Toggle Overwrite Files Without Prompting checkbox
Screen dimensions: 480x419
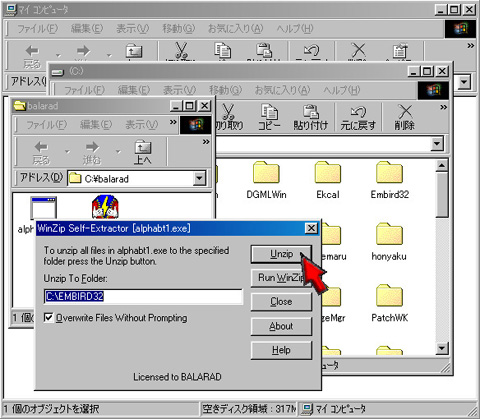(49, 318)
